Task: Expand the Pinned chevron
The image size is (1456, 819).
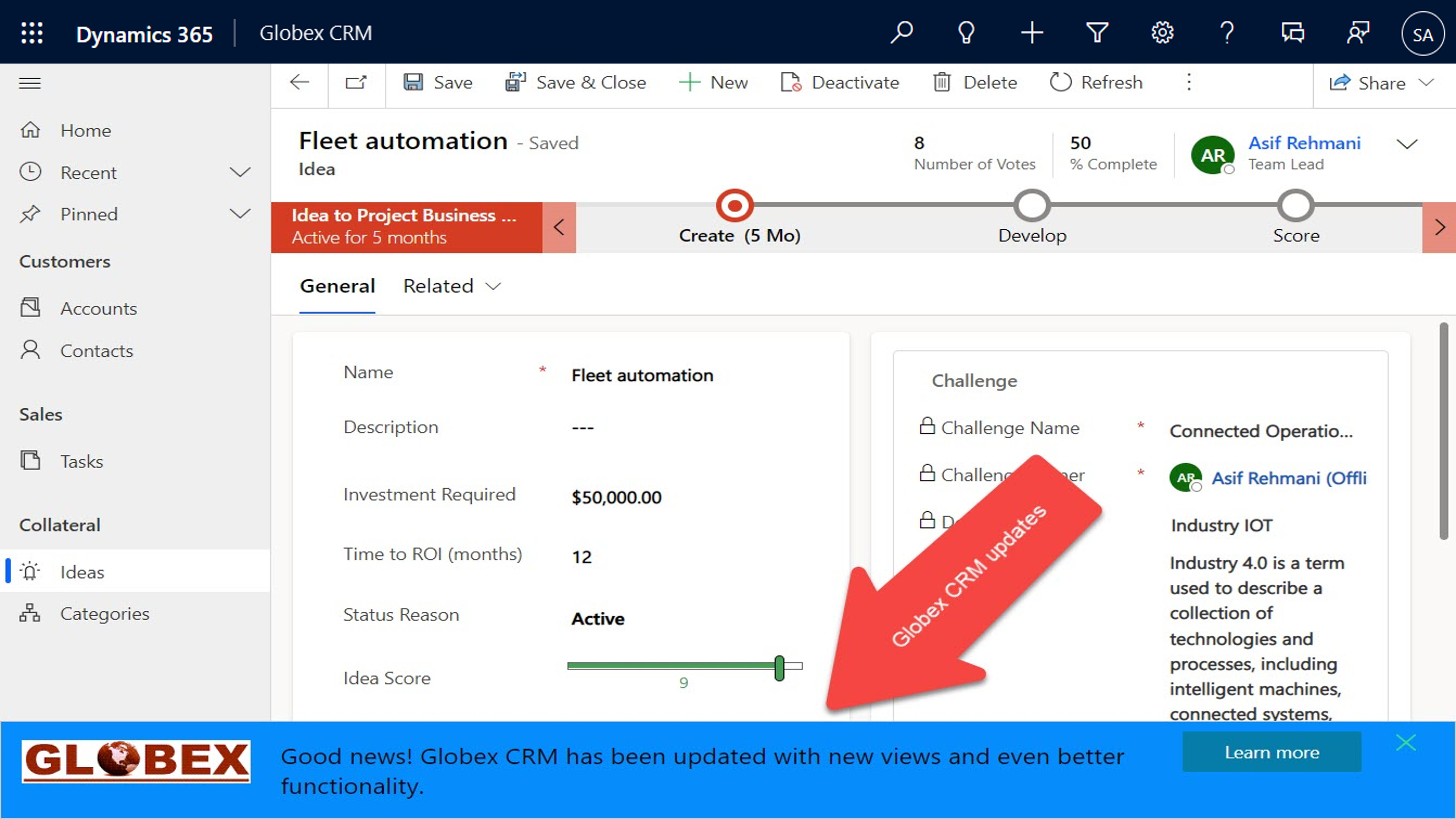Action: 240,214
